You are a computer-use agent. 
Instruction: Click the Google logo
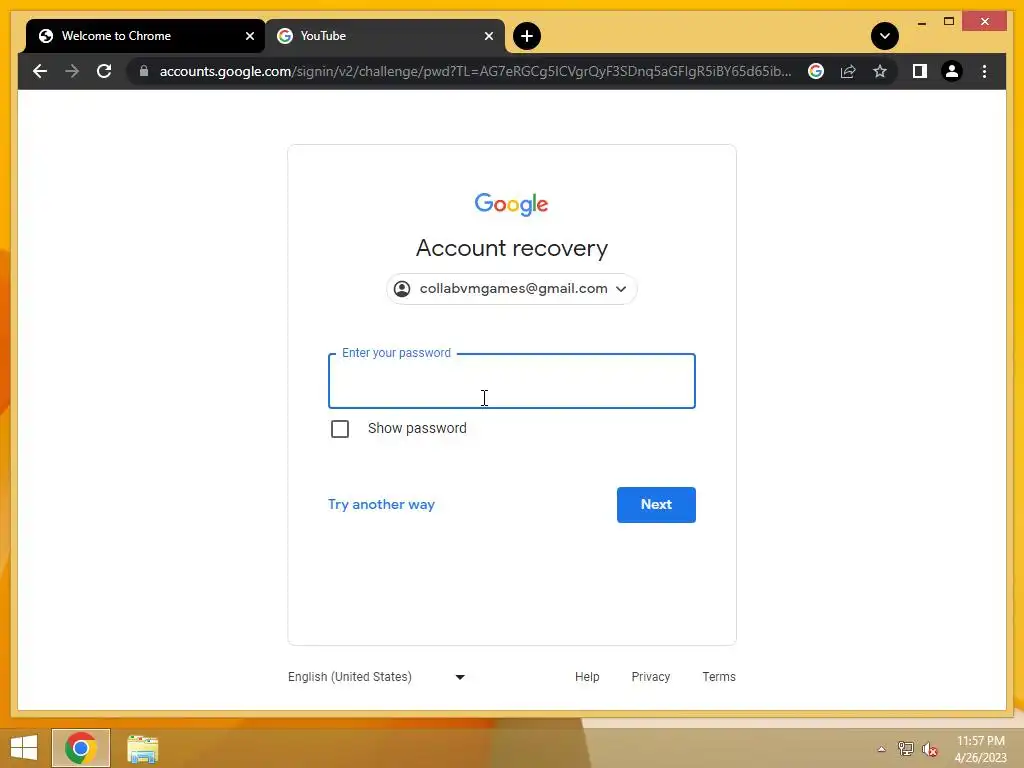point(511,204)
